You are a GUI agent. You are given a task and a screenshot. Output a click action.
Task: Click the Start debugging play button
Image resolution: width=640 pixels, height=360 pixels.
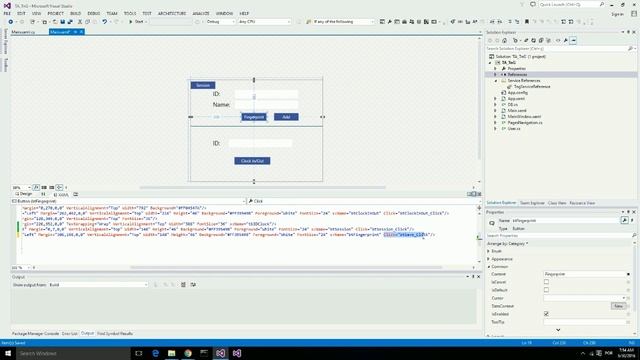tap(131, 22)
